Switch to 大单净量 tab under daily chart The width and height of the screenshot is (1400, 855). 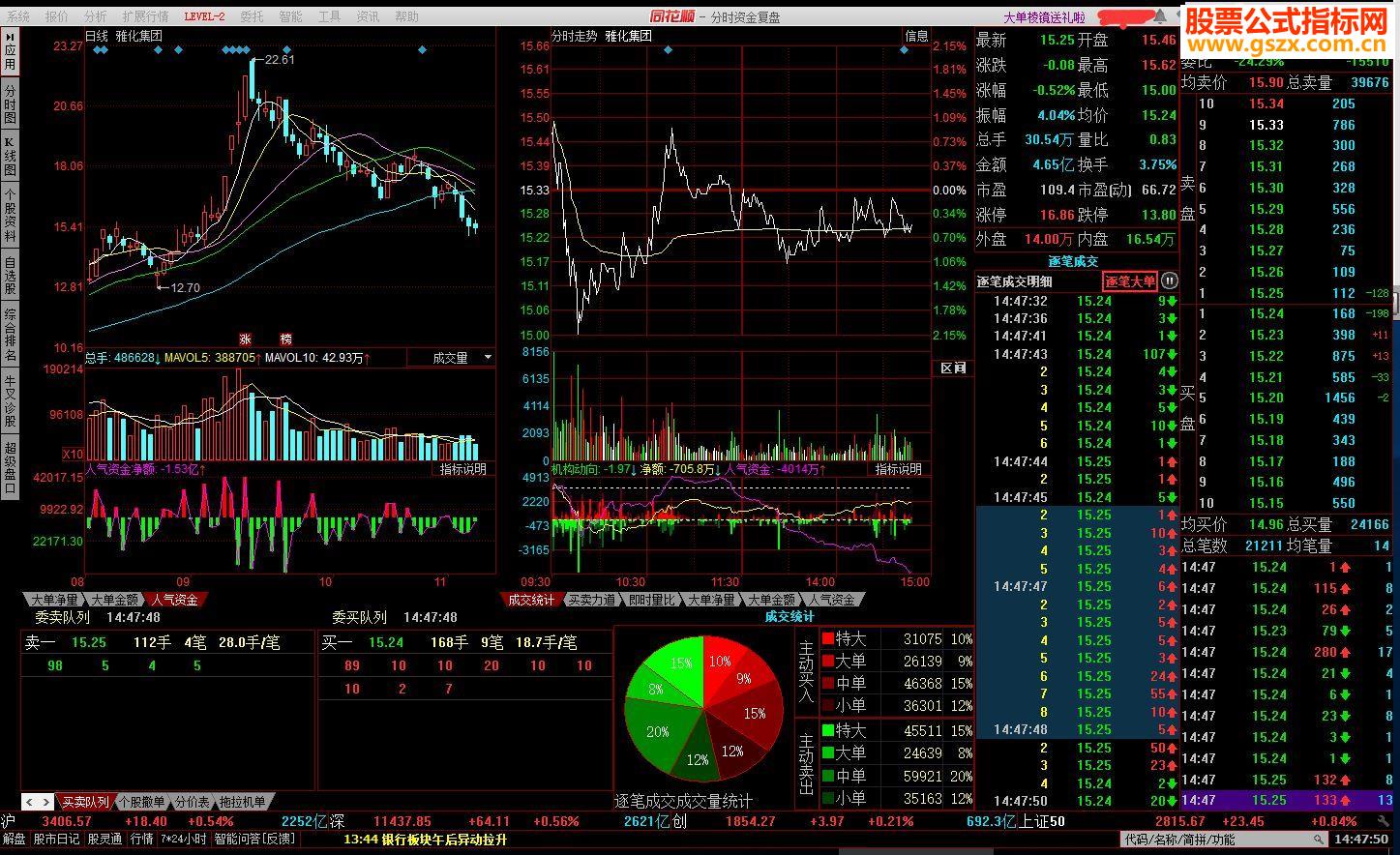click(x=54, y=600)
